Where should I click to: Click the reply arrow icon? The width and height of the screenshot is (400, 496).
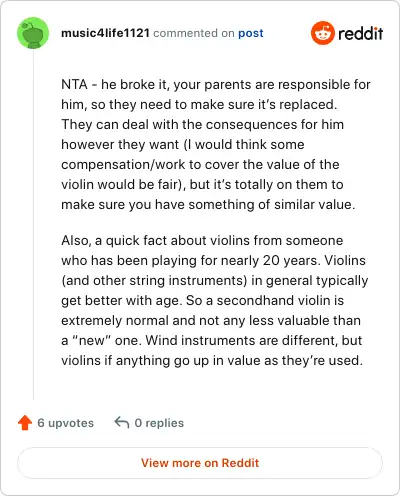(x=122, y=422)
